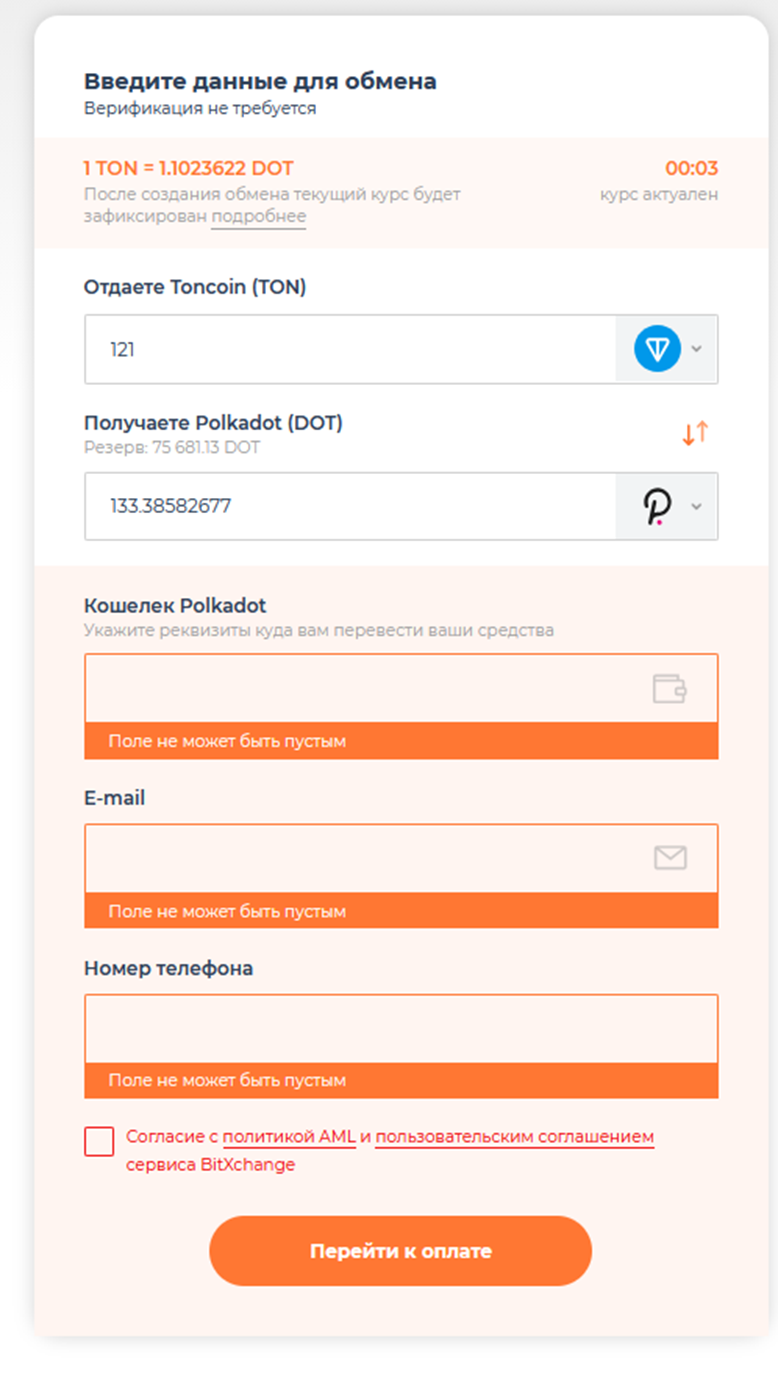Expand the Polkadot currency dropdown chevron

[697, 507]
